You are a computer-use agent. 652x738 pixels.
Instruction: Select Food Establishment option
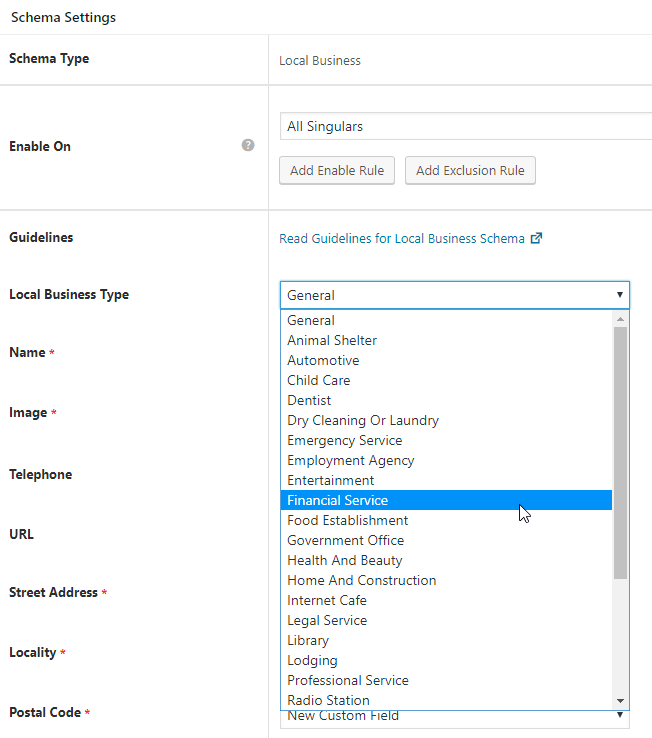[x=347, y=520]
